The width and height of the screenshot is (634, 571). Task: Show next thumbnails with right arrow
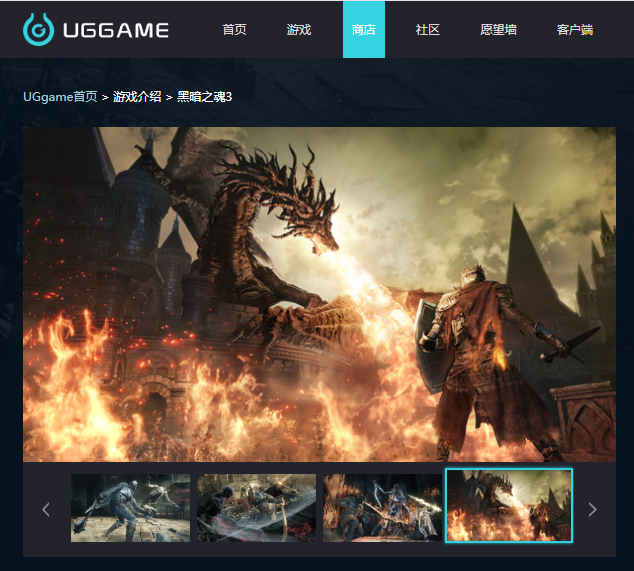pos(592,509)
